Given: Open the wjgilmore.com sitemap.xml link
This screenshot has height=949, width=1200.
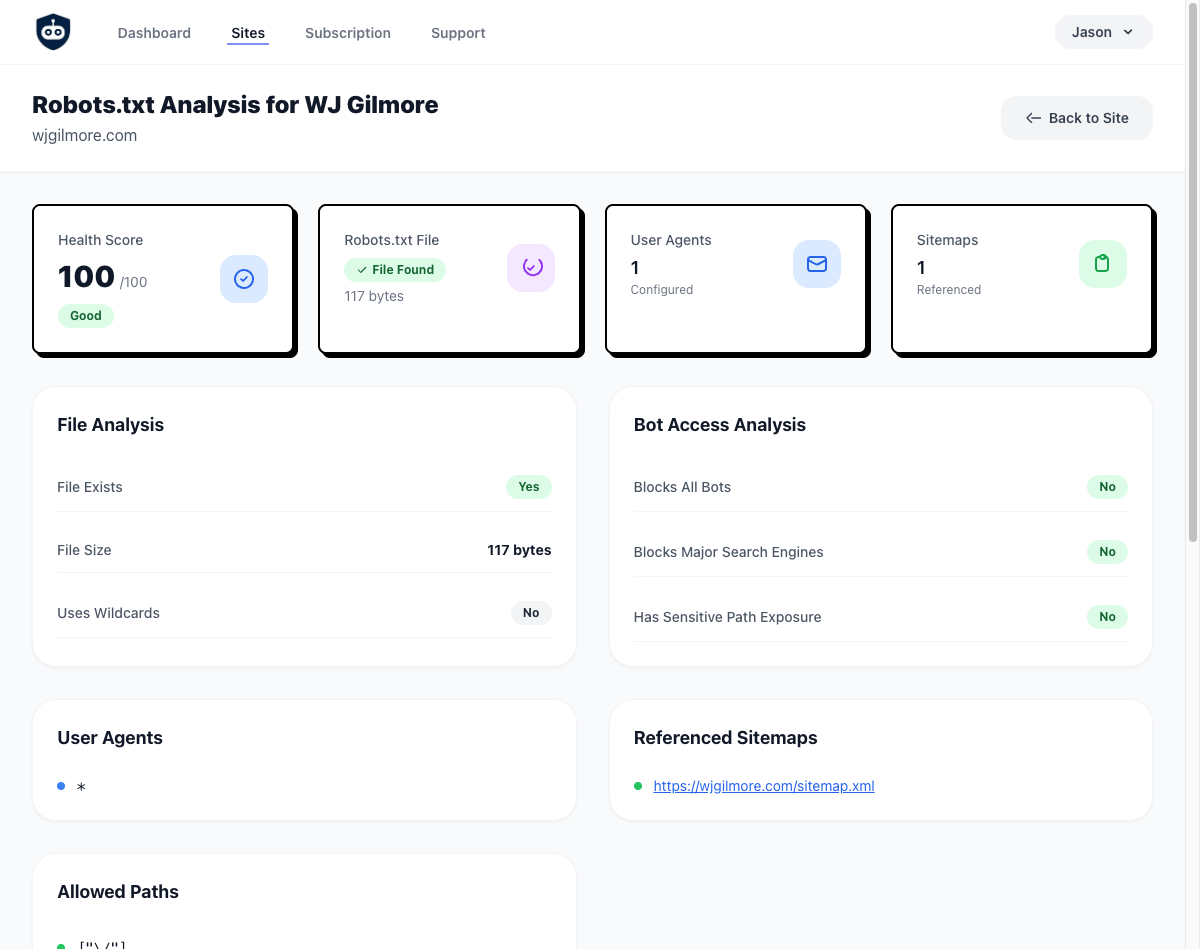Looking at the screenshot, I should (764, 786).
